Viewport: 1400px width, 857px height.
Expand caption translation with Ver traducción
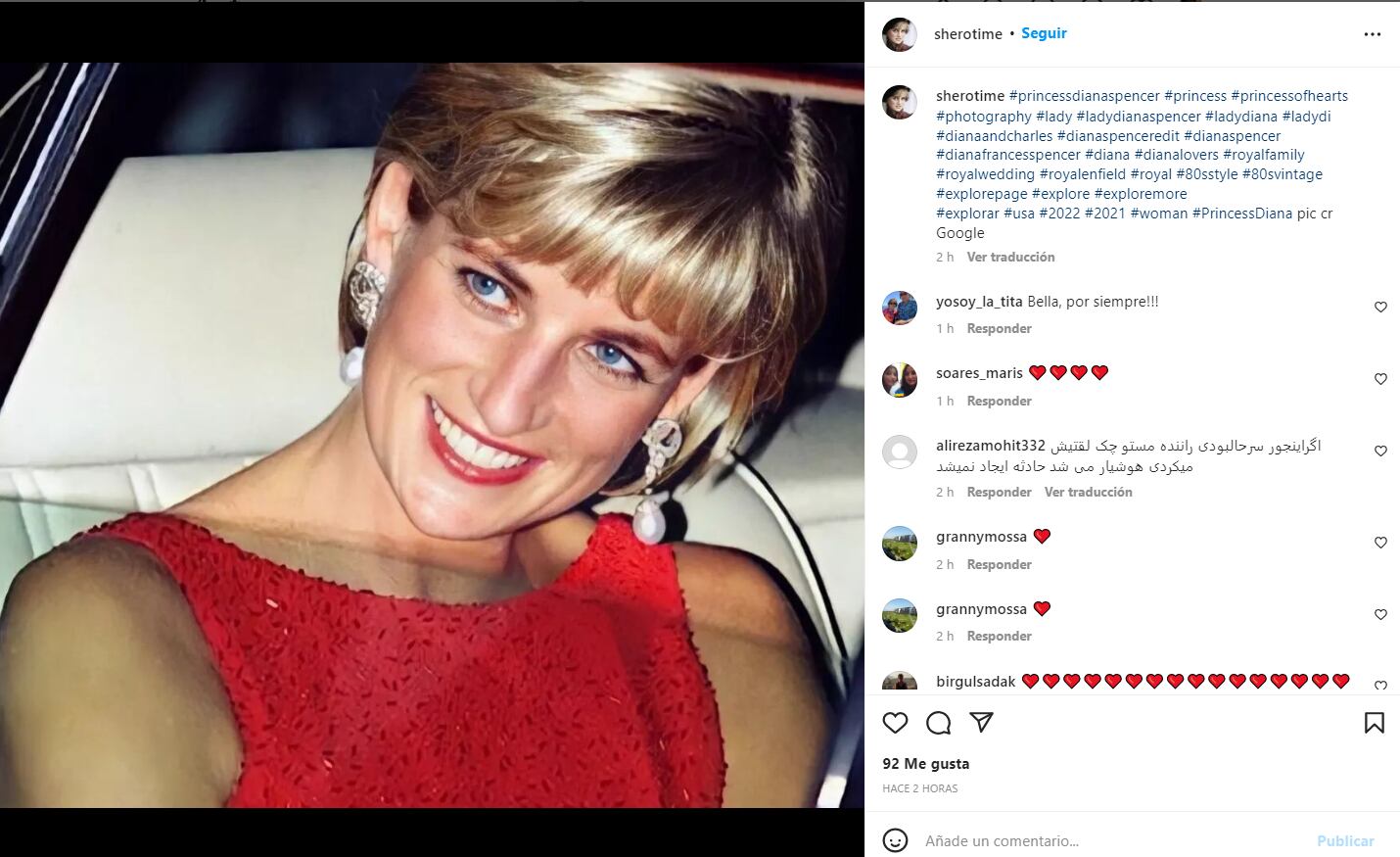(x=1010, y=257)
